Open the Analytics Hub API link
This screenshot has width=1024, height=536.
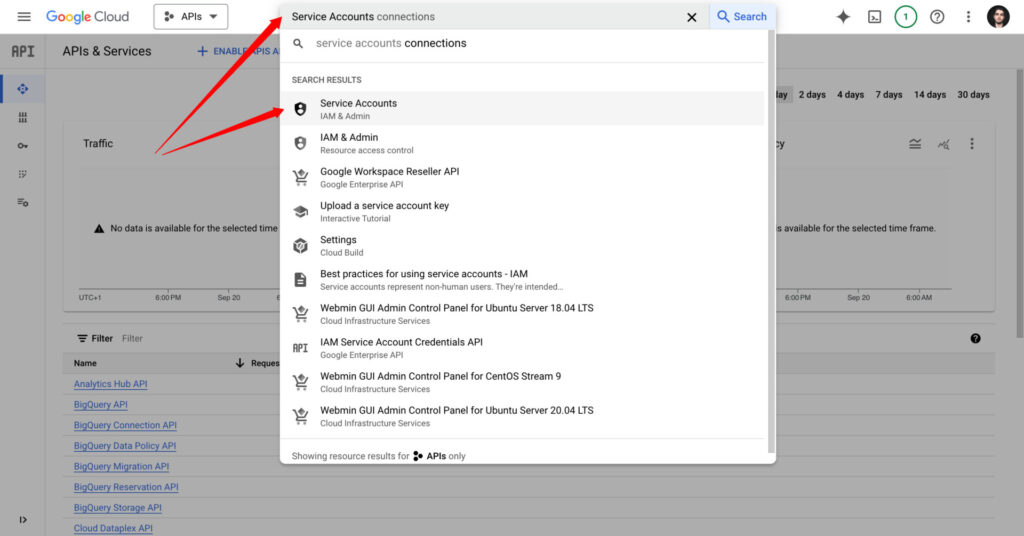click(110, 384)
